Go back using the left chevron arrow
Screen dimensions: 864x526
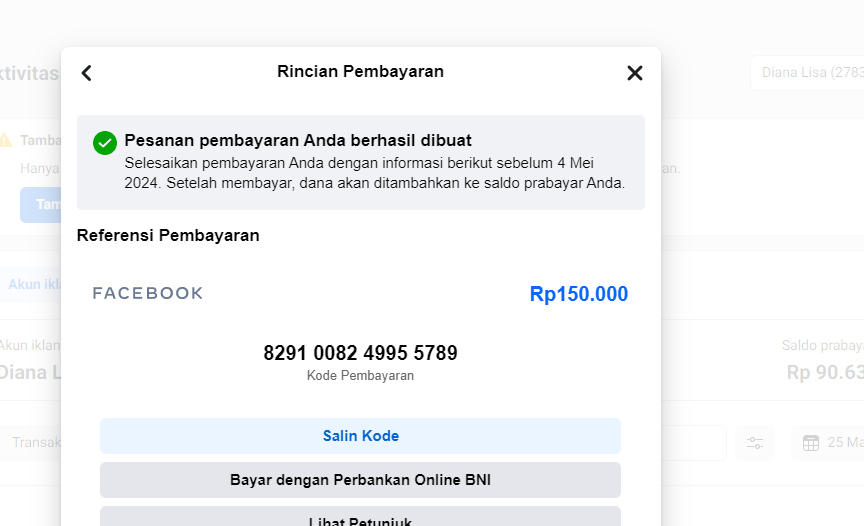[x=87, y=73]
